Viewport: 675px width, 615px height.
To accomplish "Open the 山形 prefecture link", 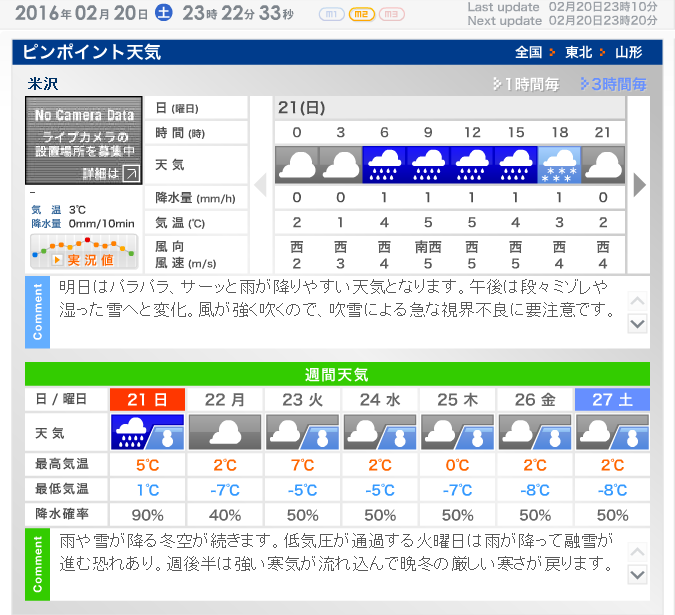I will (629, 52).
